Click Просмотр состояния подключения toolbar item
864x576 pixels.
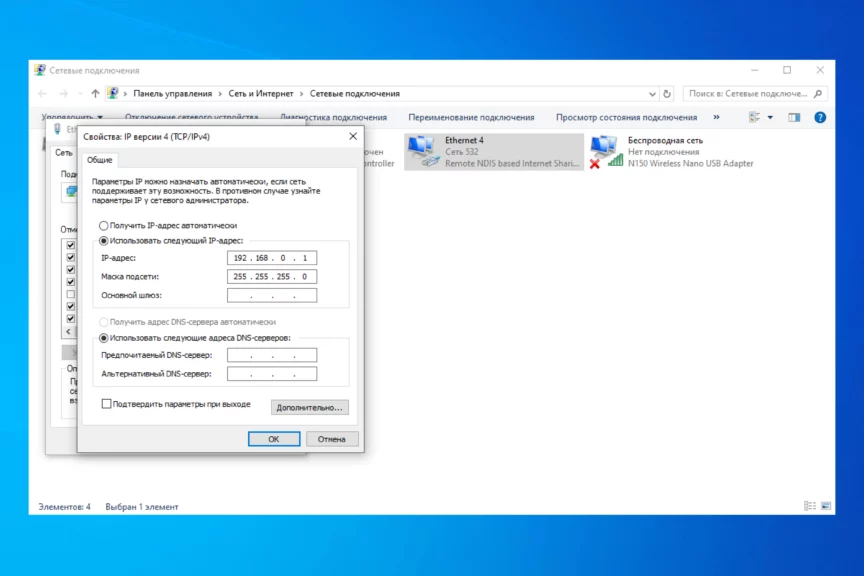pos(626,117)
